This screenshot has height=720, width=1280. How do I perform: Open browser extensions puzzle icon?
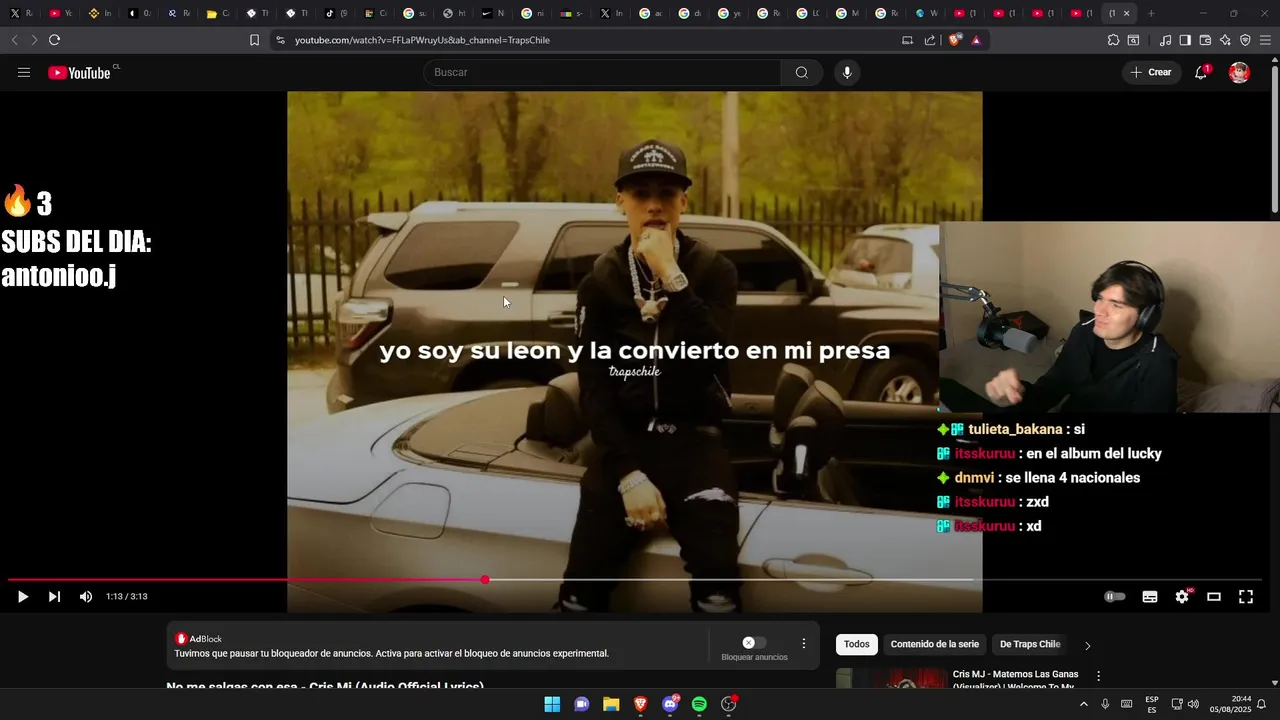[1113, 40]
